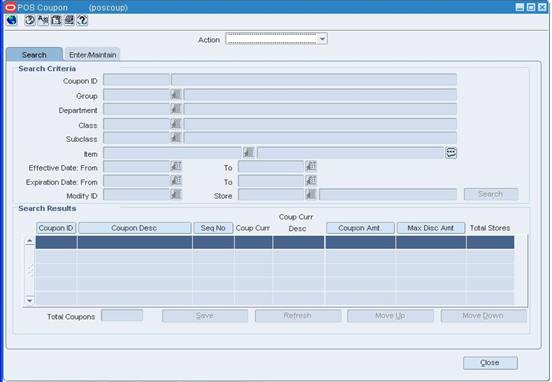Click the item comments speech-bubble icon

pos(451,152)
